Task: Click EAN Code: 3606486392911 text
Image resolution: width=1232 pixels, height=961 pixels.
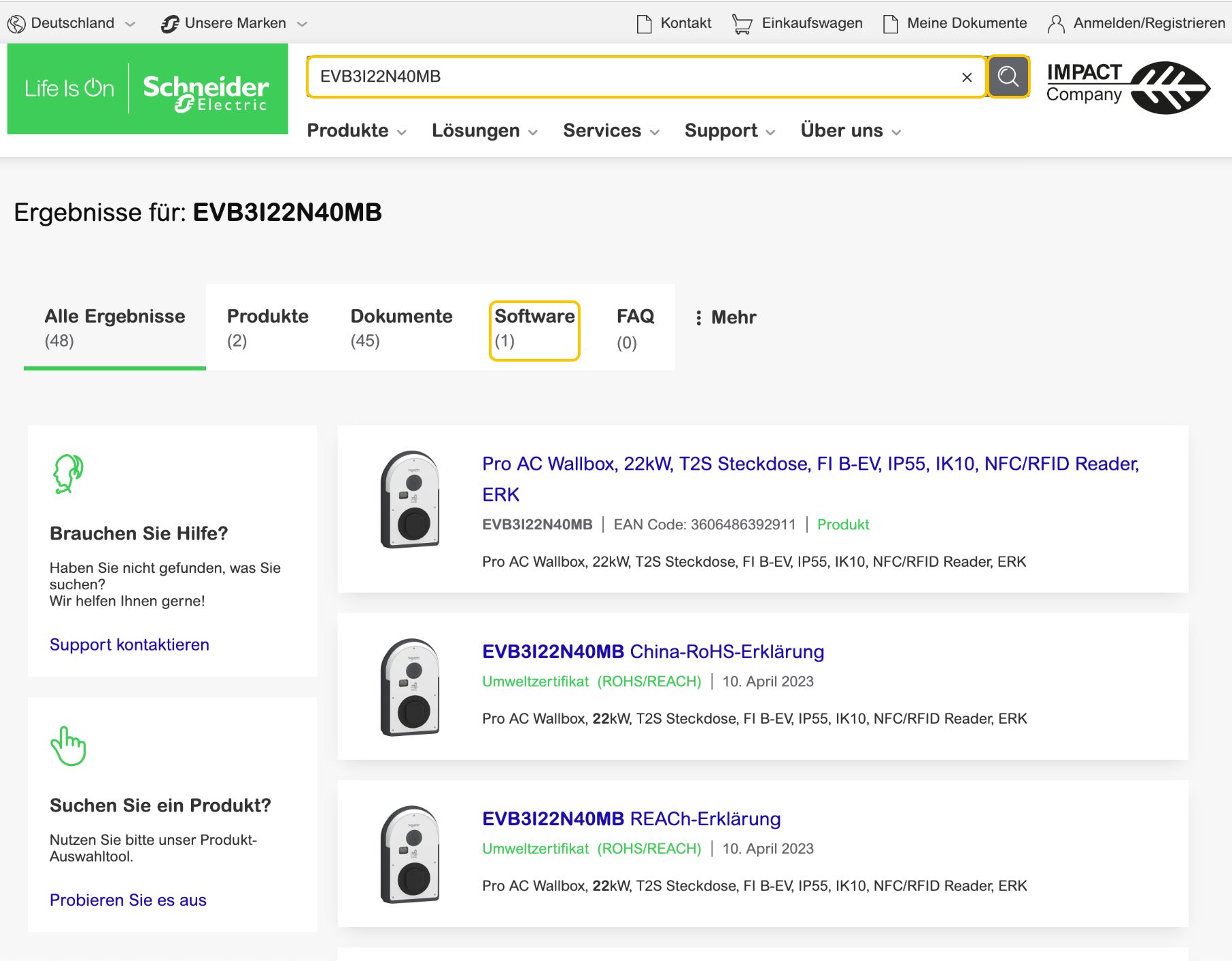Action: [704, 525]
